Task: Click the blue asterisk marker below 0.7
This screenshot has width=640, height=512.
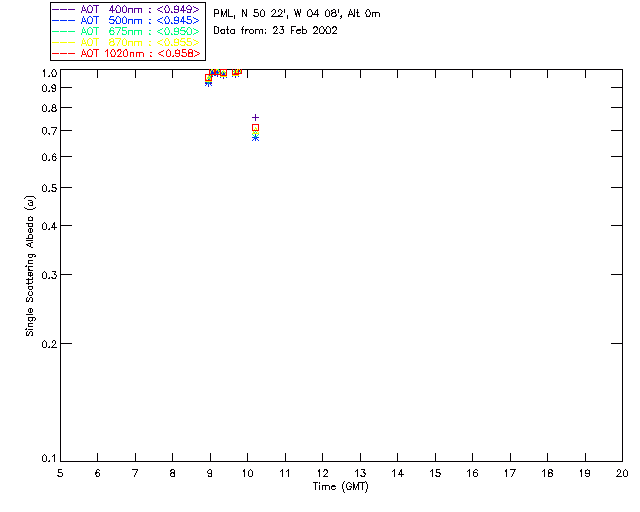Action: (256, 138)
